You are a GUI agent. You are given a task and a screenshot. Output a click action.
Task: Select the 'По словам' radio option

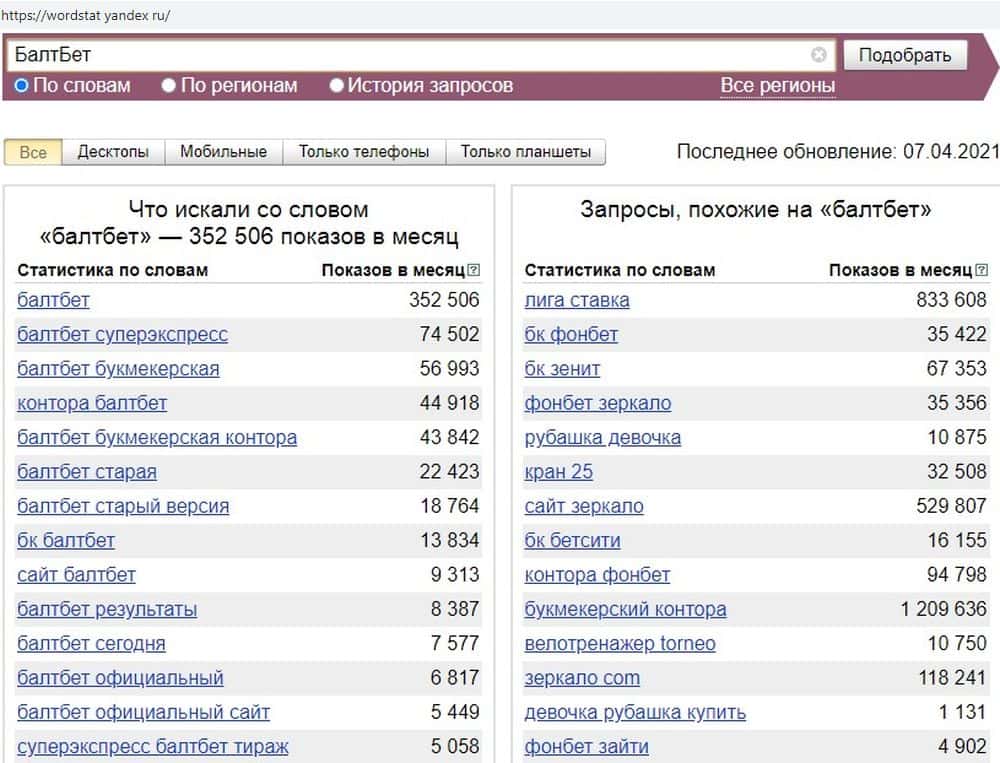[22, 86]
